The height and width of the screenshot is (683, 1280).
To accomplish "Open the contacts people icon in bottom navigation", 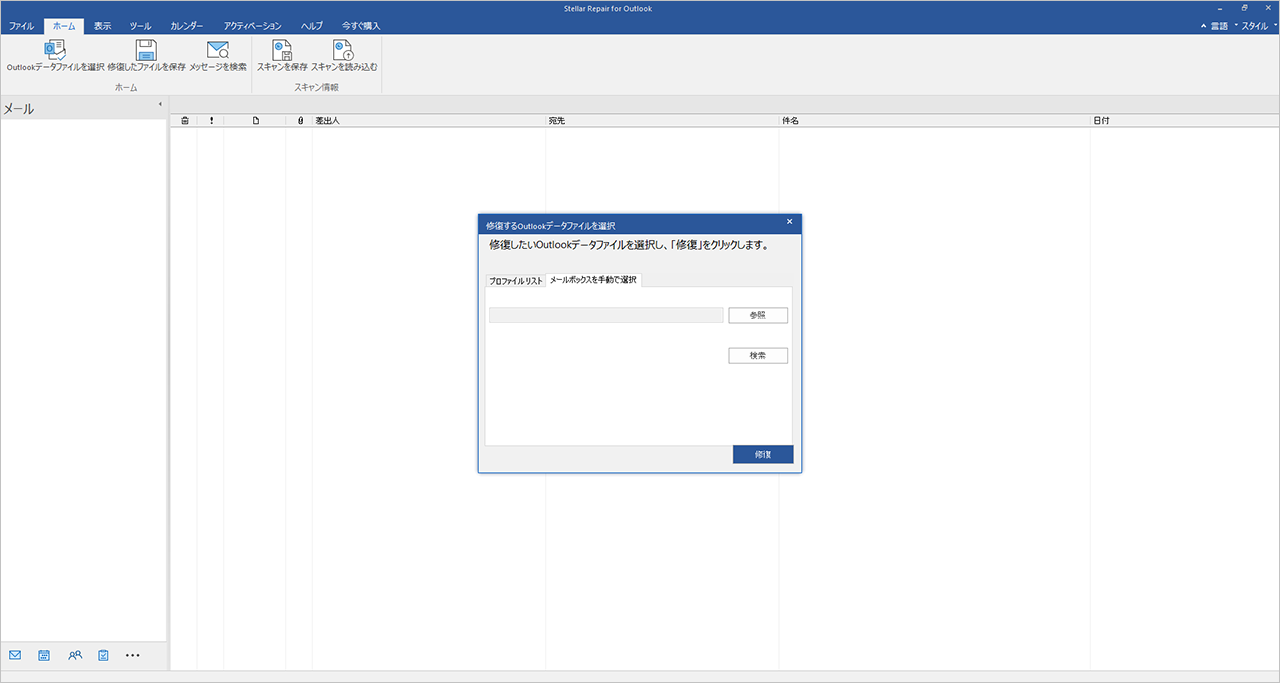I will pyautogui.click(x=75, y=655).
